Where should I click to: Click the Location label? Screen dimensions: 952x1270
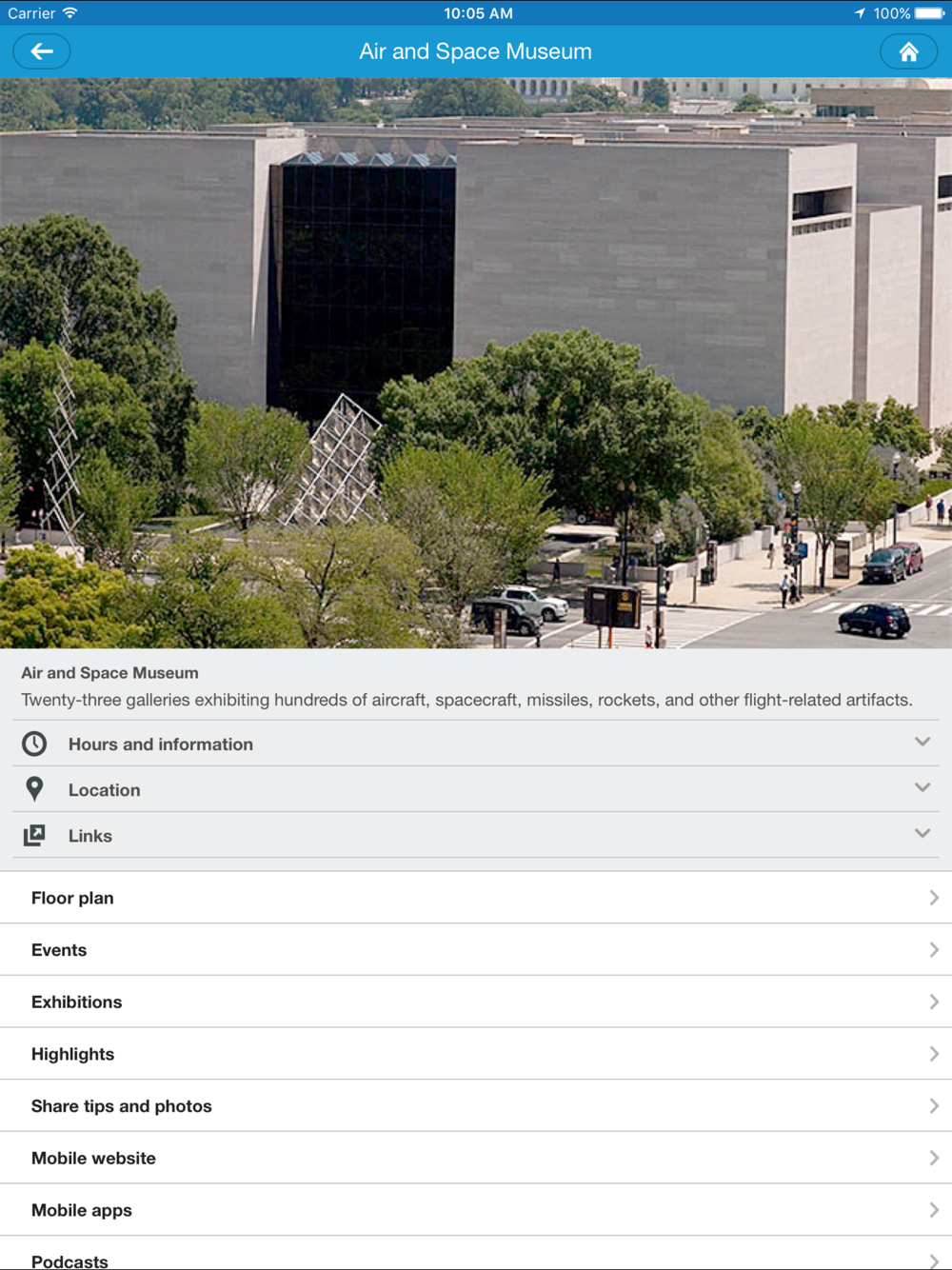(x=105, y=790)
